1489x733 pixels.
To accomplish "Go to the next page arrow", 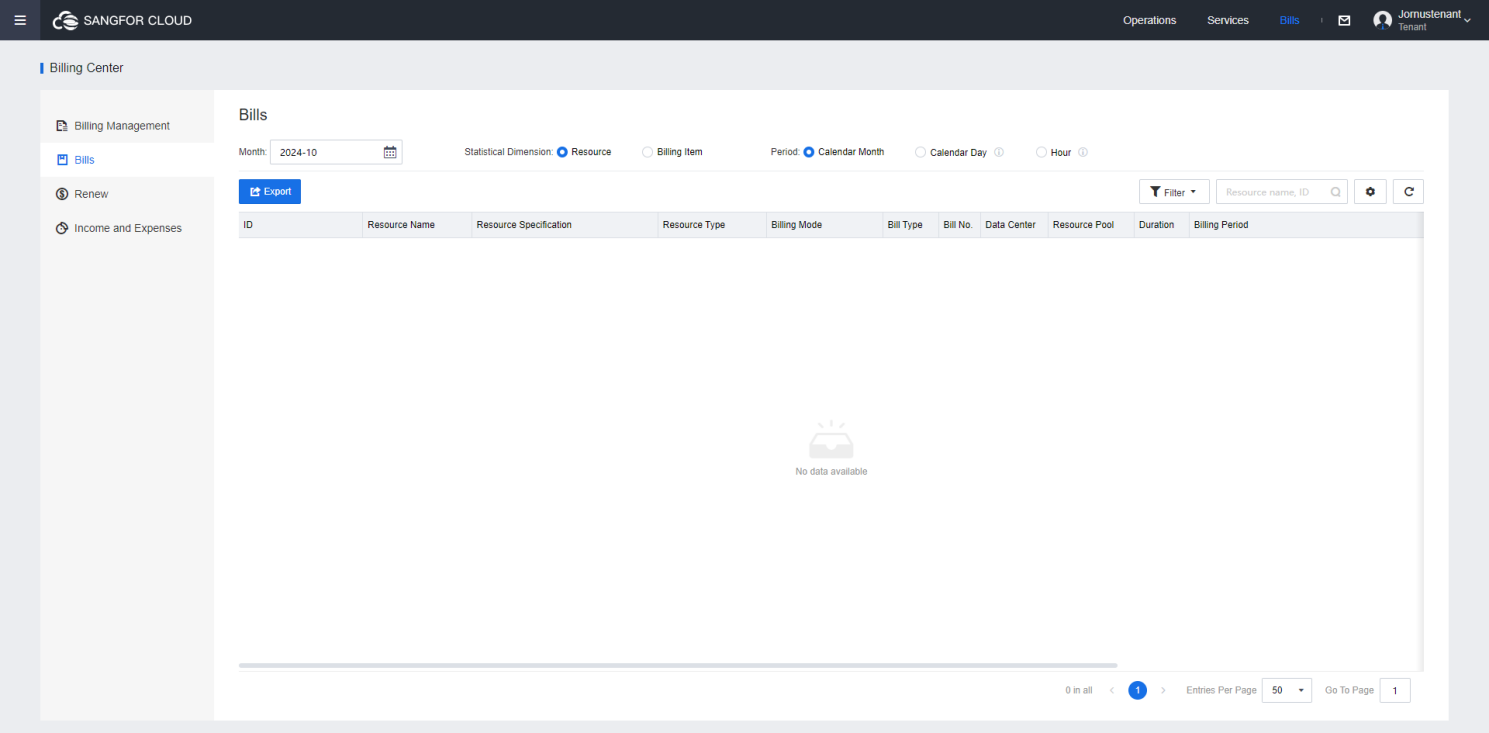I will tap(1163, 690).
